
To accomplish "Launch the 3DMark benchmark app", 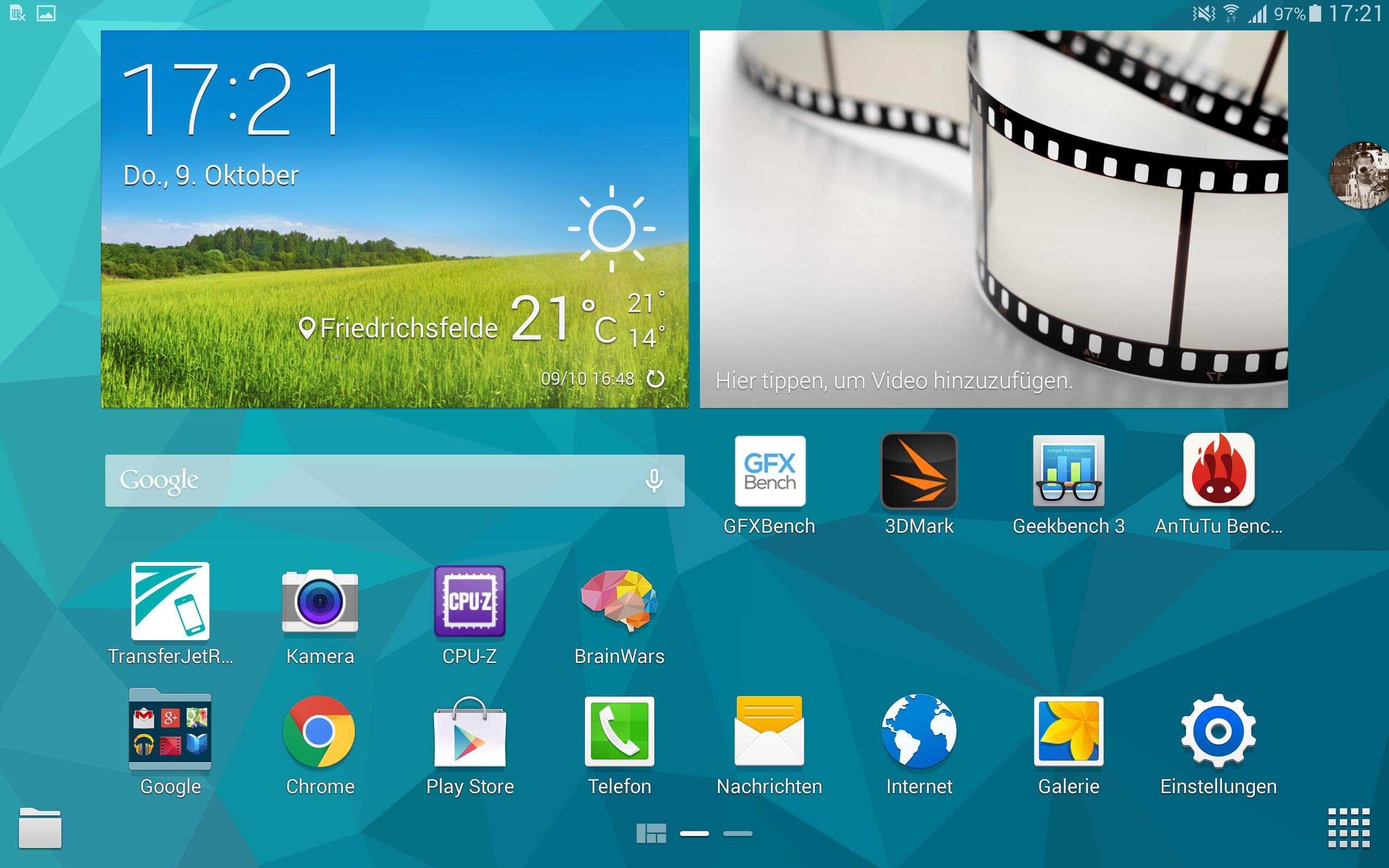I will (x=919, y=471).
